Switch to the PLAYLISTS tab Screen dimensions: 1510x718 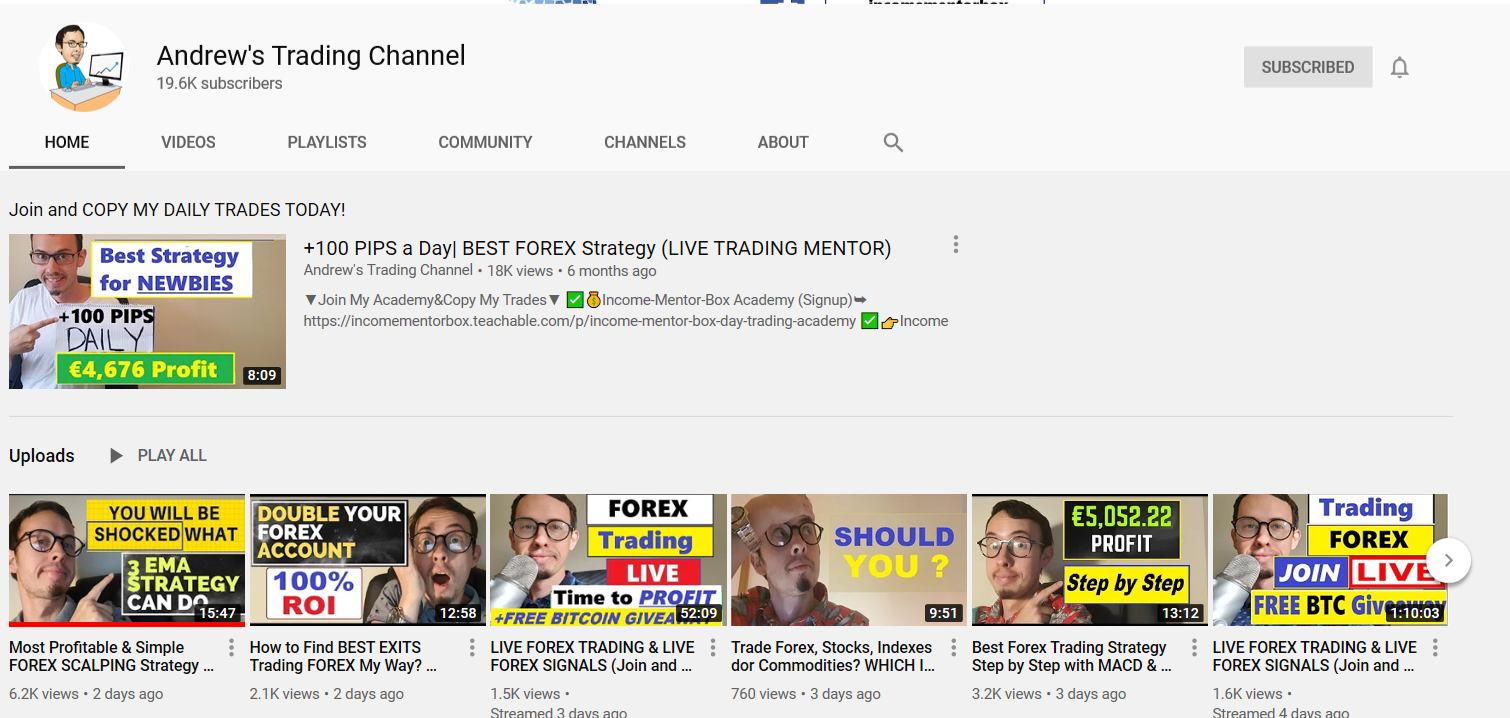[327, 142]
